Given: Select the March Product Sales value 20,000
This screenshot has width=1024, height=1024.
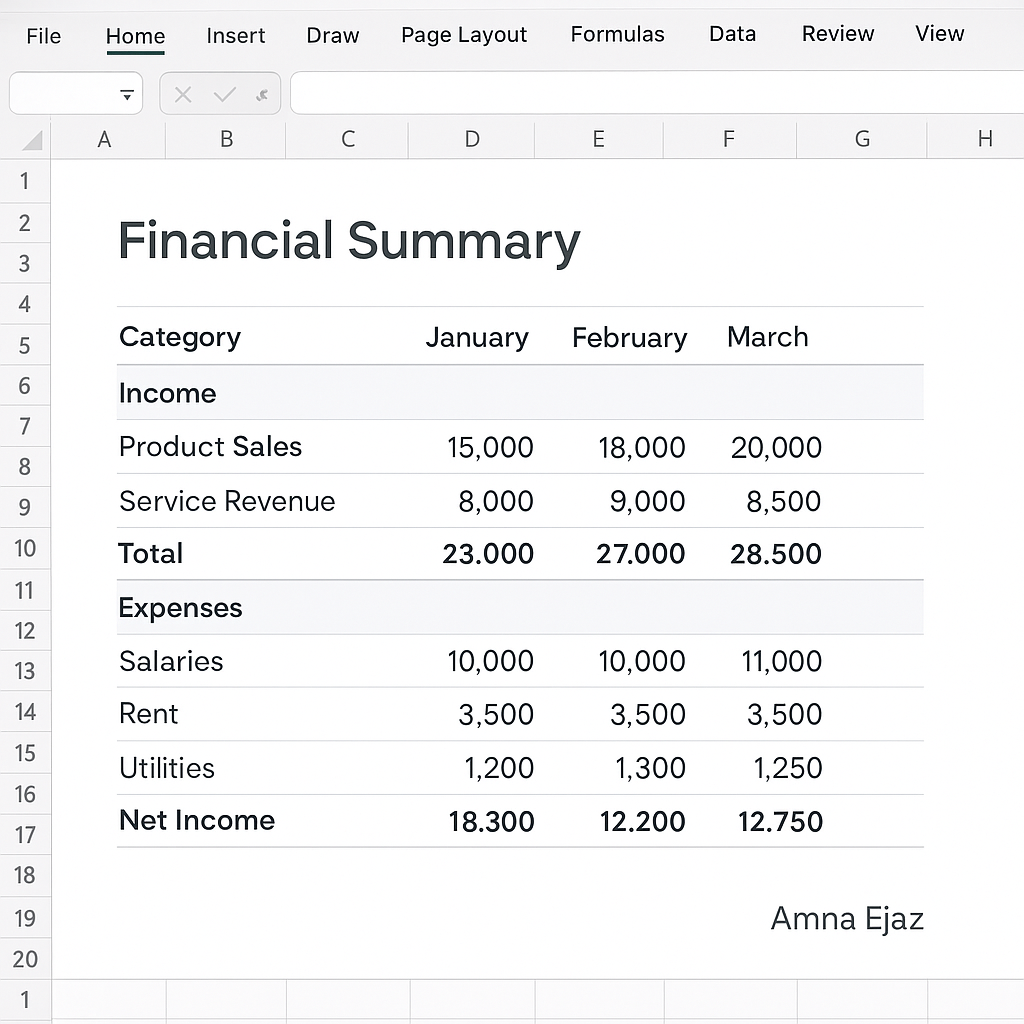Looking at the screenshot, I should pos(776,447).
